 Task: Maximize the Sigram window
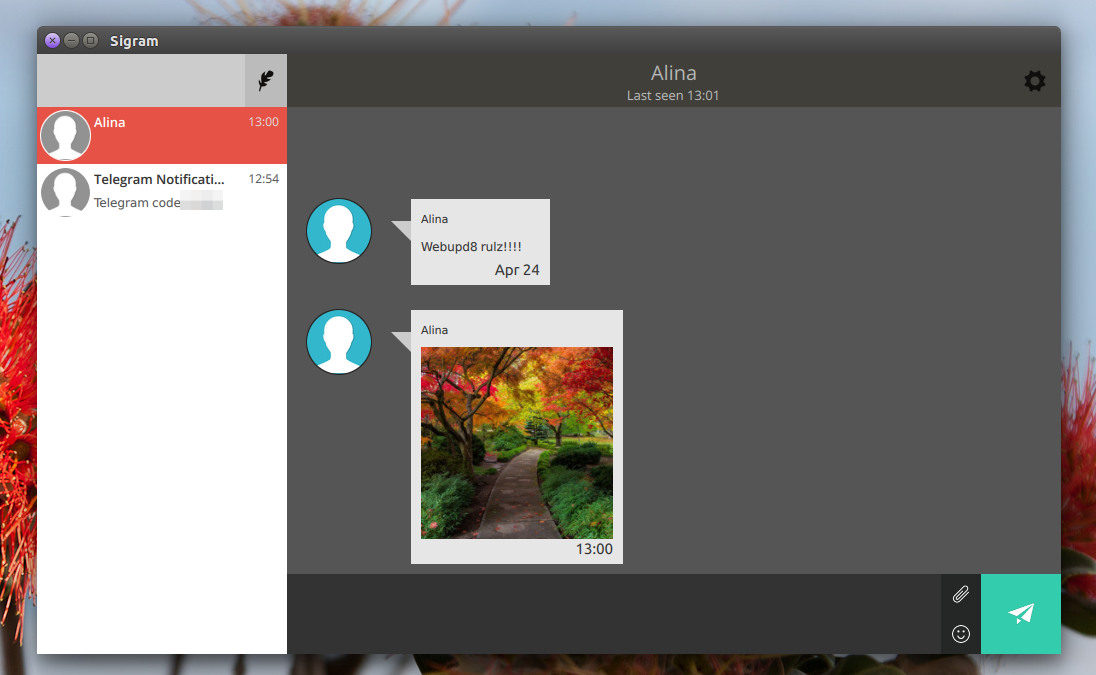pyautogui.click(x=90, y=41)
